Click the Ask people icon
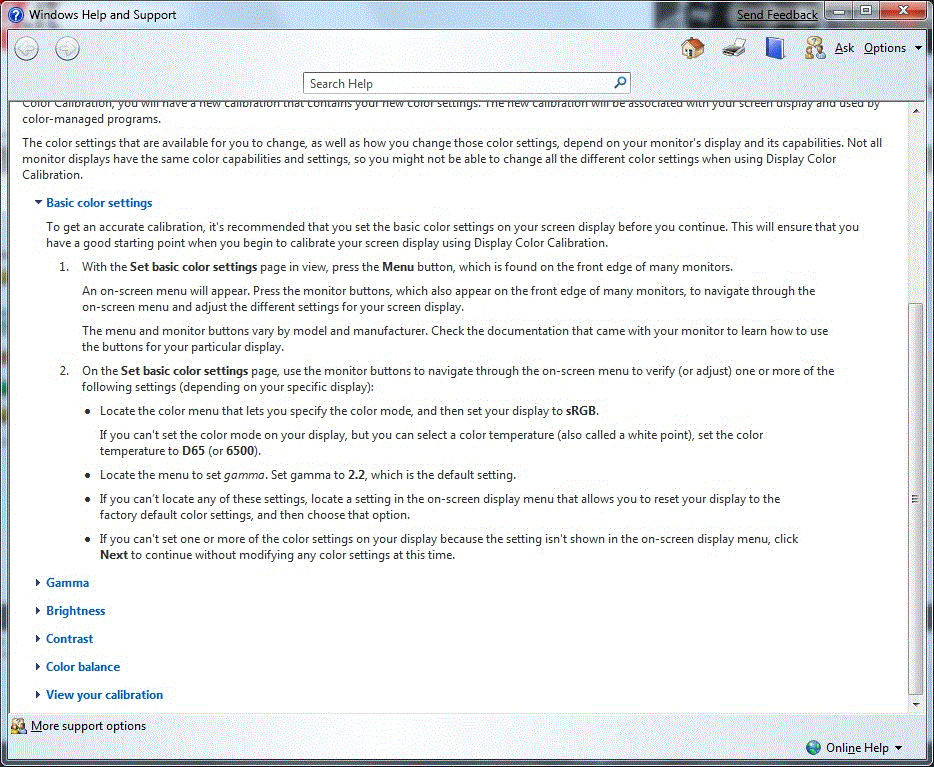 pyautogui.click(x=815, y=48)
